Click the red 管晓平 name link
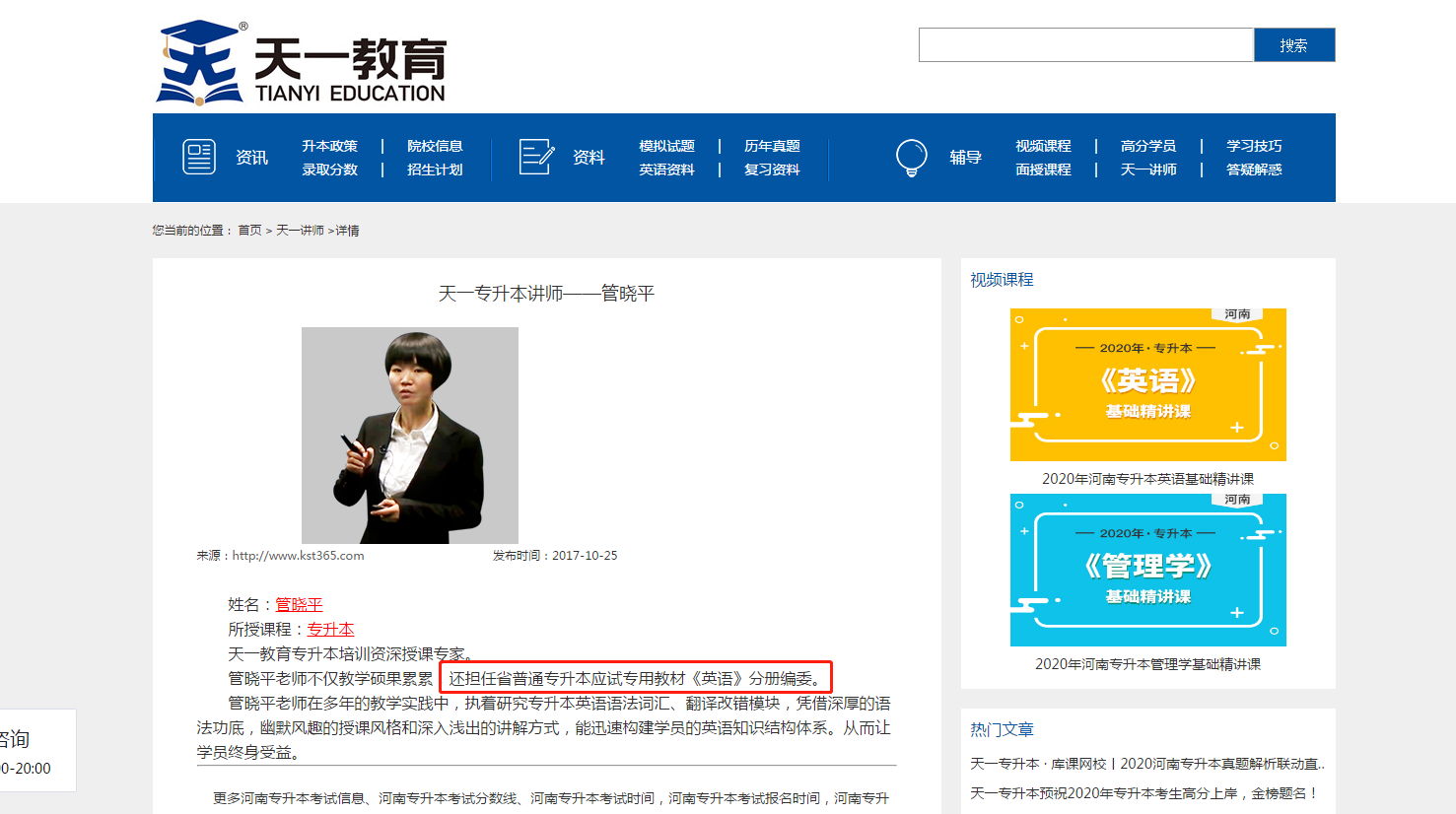The width and height of the screenshot is (1456, 814). [x=299, y=604]
